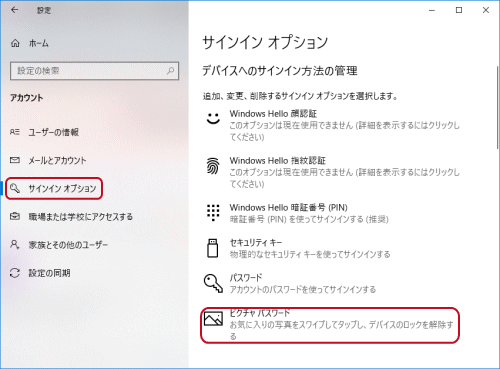Open the ホーム home icon
500x369 pixels.
15,43
